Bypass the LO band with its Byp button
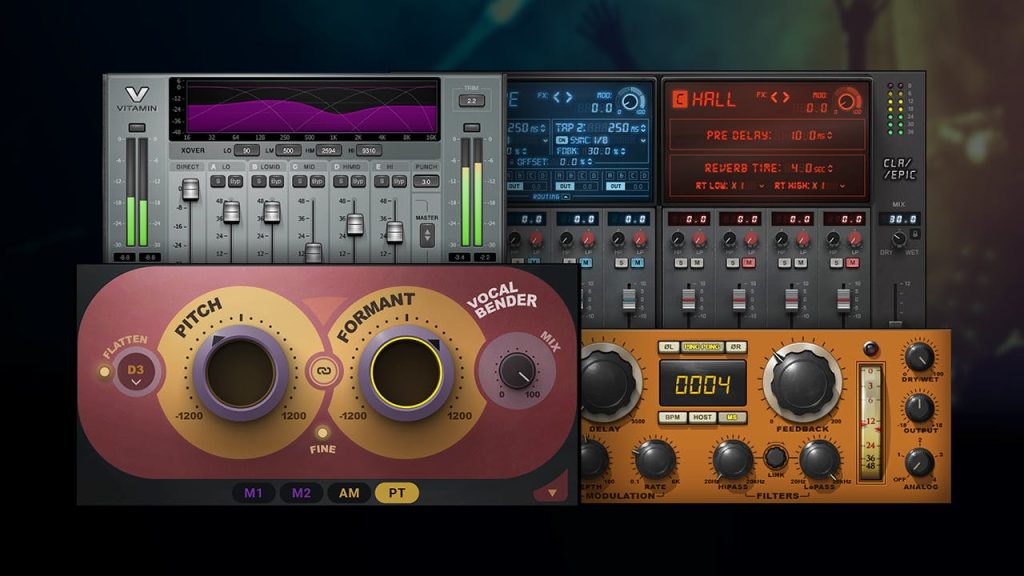The height and width of the screenshot is (576, 1024). pos(232,180)
